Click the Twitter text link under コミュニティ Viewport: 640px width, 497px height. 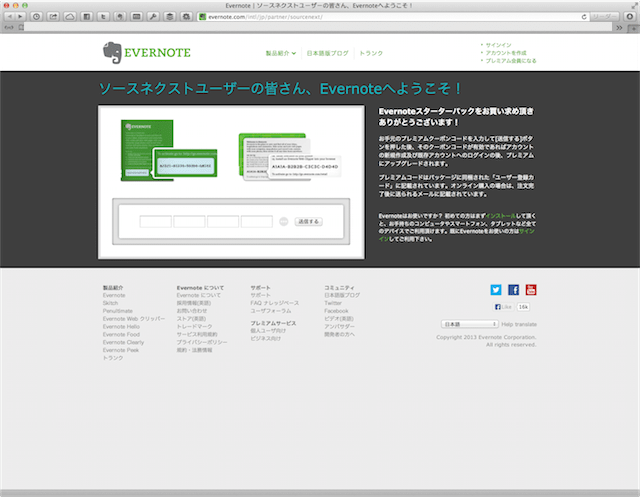pos(333,303)
